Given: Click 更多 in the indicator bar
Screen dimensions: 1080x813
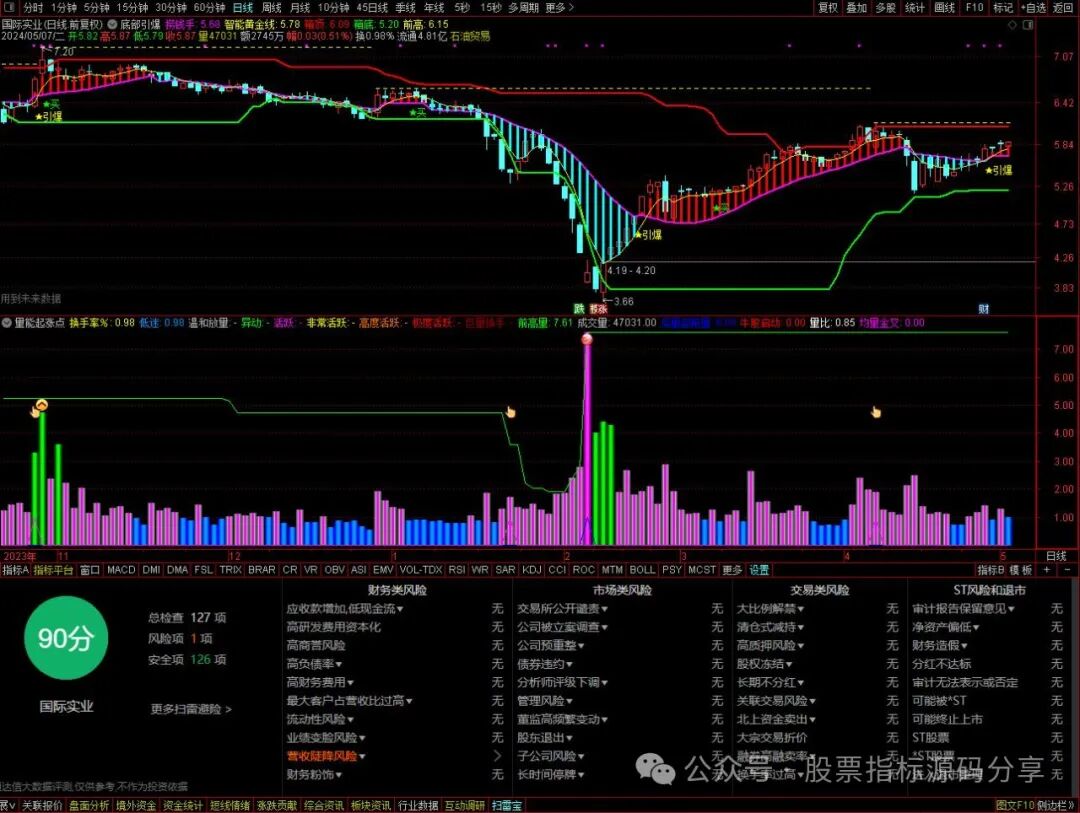Looking at the screenshot, I should click(731, 570).
